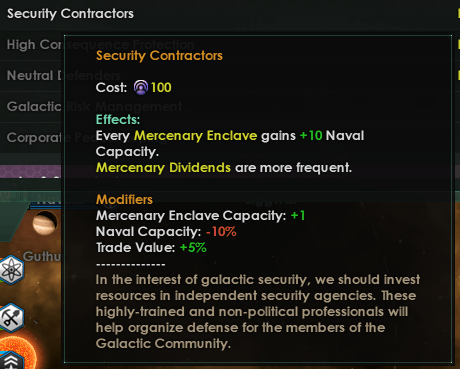Select the Security Contractors resolution row
The height and width of the screenshot is (369, 460).
(230, 14)
